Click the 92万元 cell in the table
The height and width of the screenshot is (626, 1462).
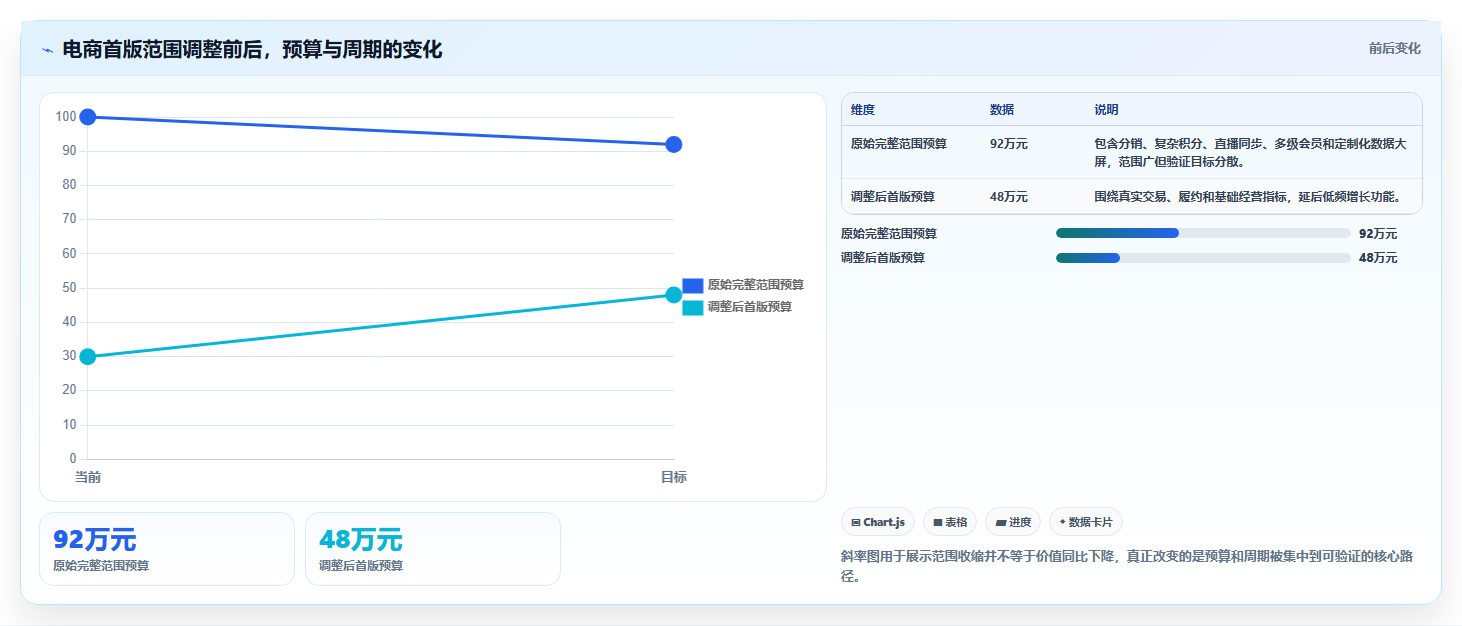(x=1009, y=144)
